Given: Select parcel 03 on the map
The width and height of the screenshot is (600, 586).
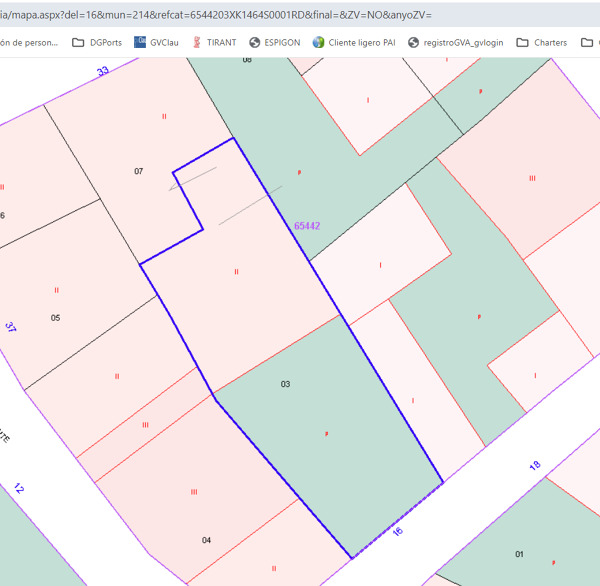Looking at the screenshot, I should pos(285,384).
